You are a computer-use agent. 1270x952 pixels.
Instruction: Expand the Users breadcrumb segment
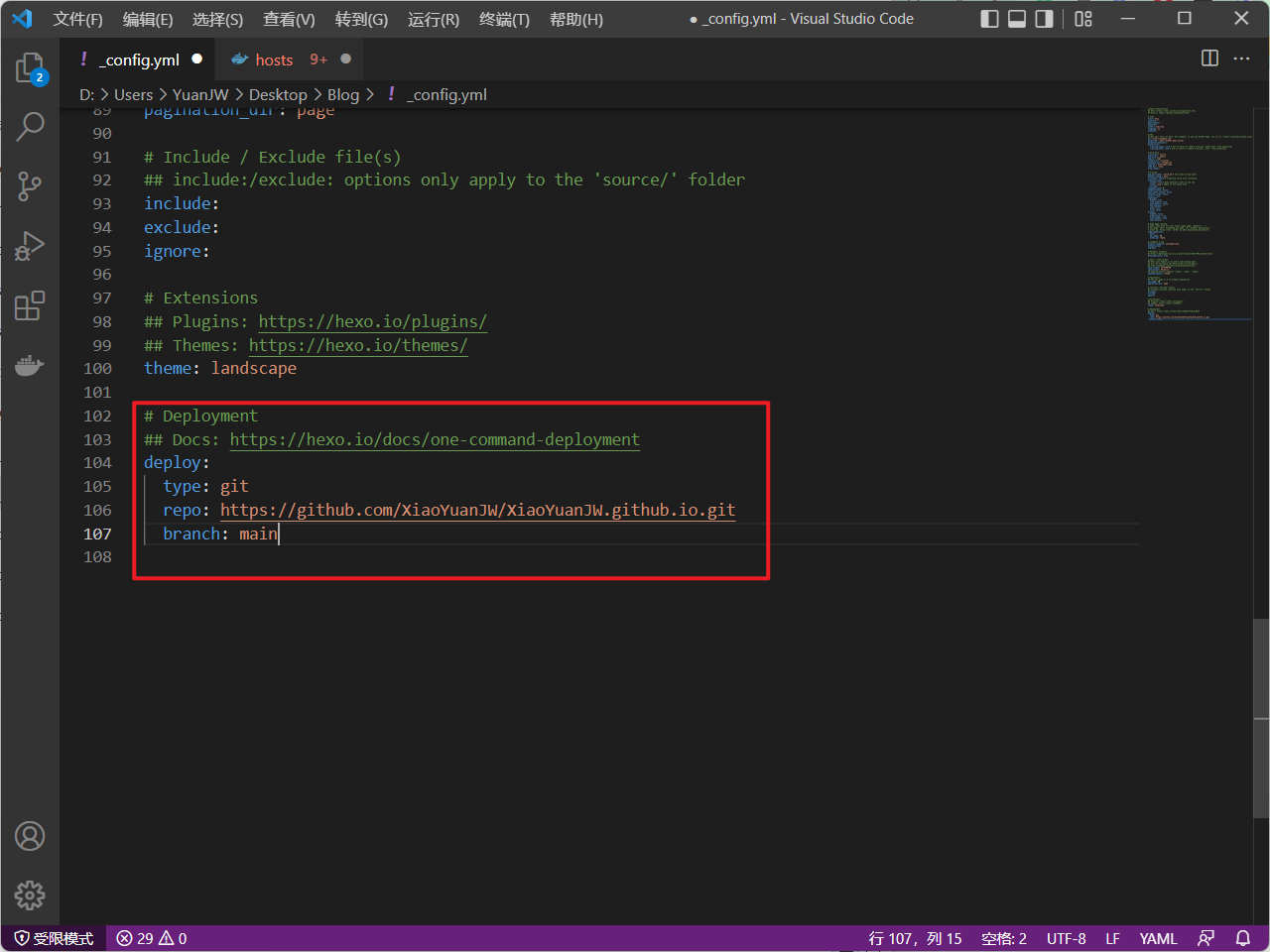pos(134,94)
